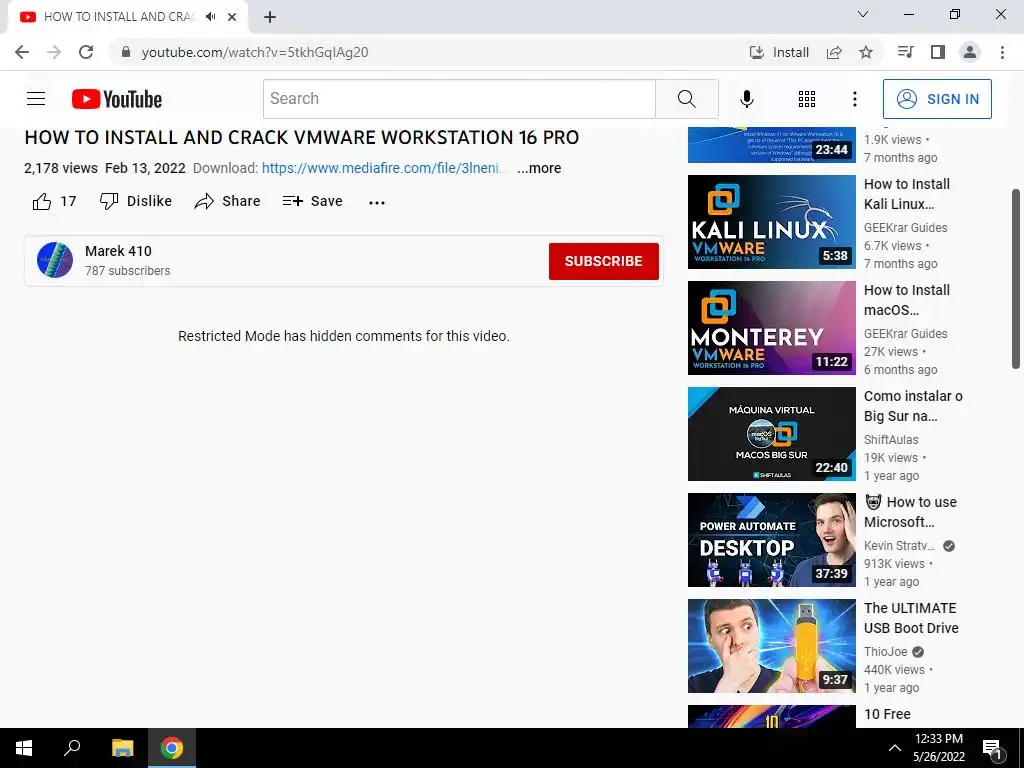Show hidden system tray icons chevron
1024x768 pixels.
(895, 748)
